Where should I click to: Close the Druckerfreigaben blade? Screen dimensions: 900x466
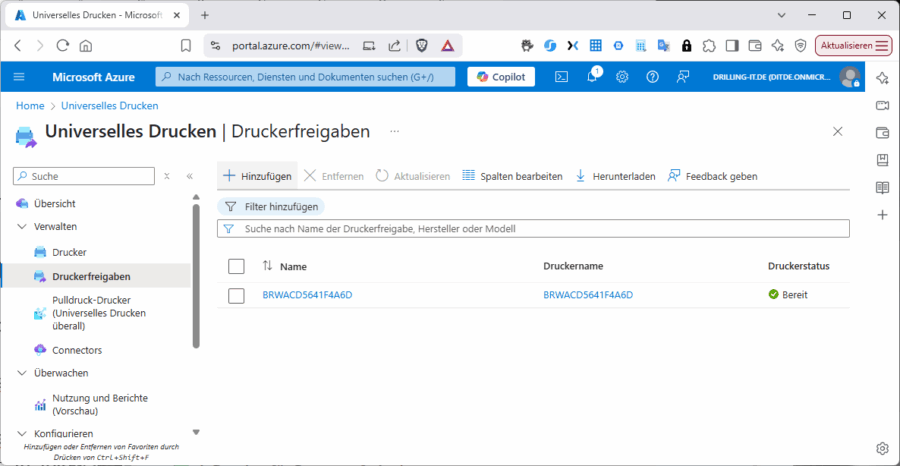[x=837, y=131]
